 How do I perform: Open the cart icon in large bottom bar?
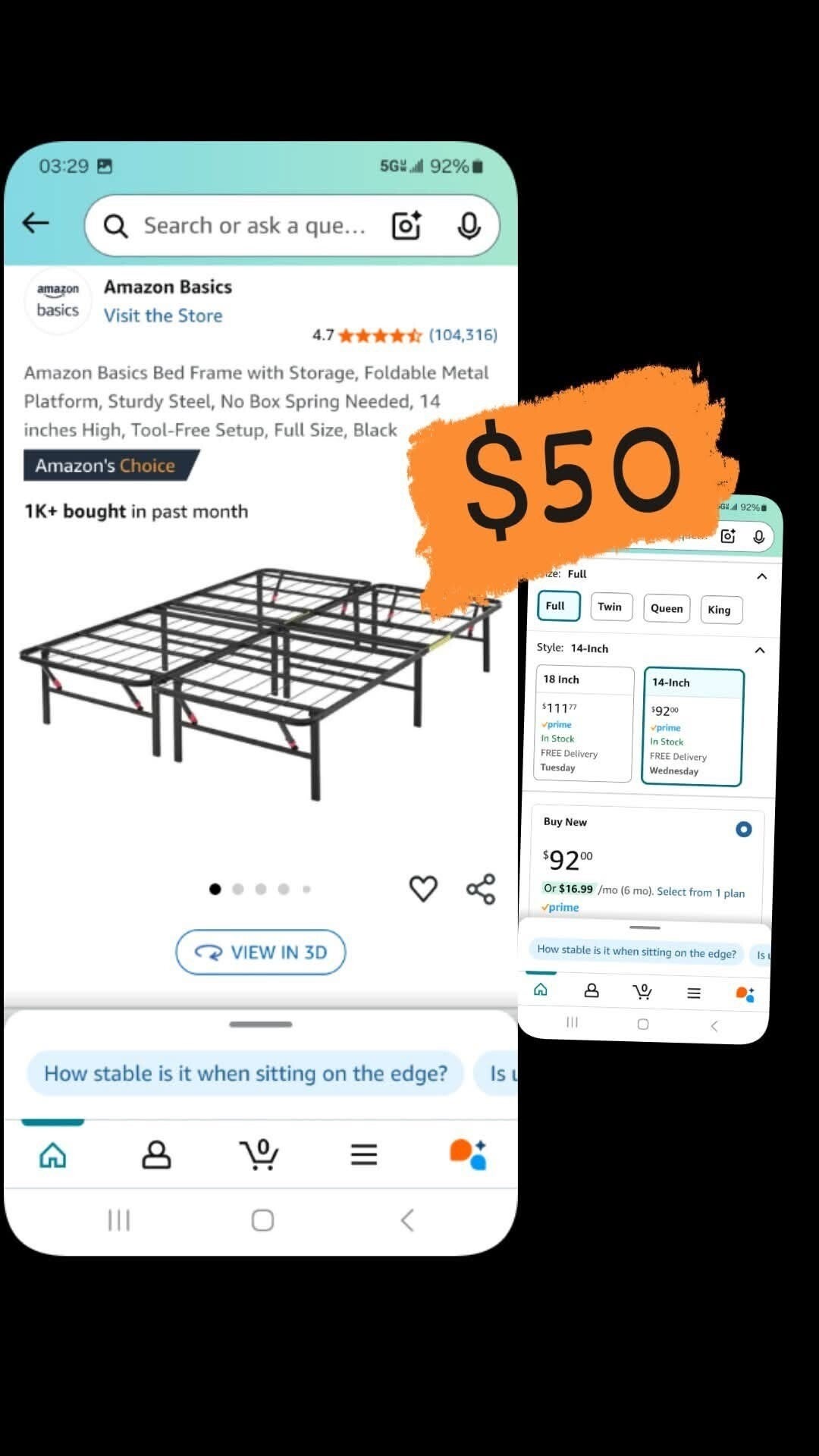click(259, 1155)
